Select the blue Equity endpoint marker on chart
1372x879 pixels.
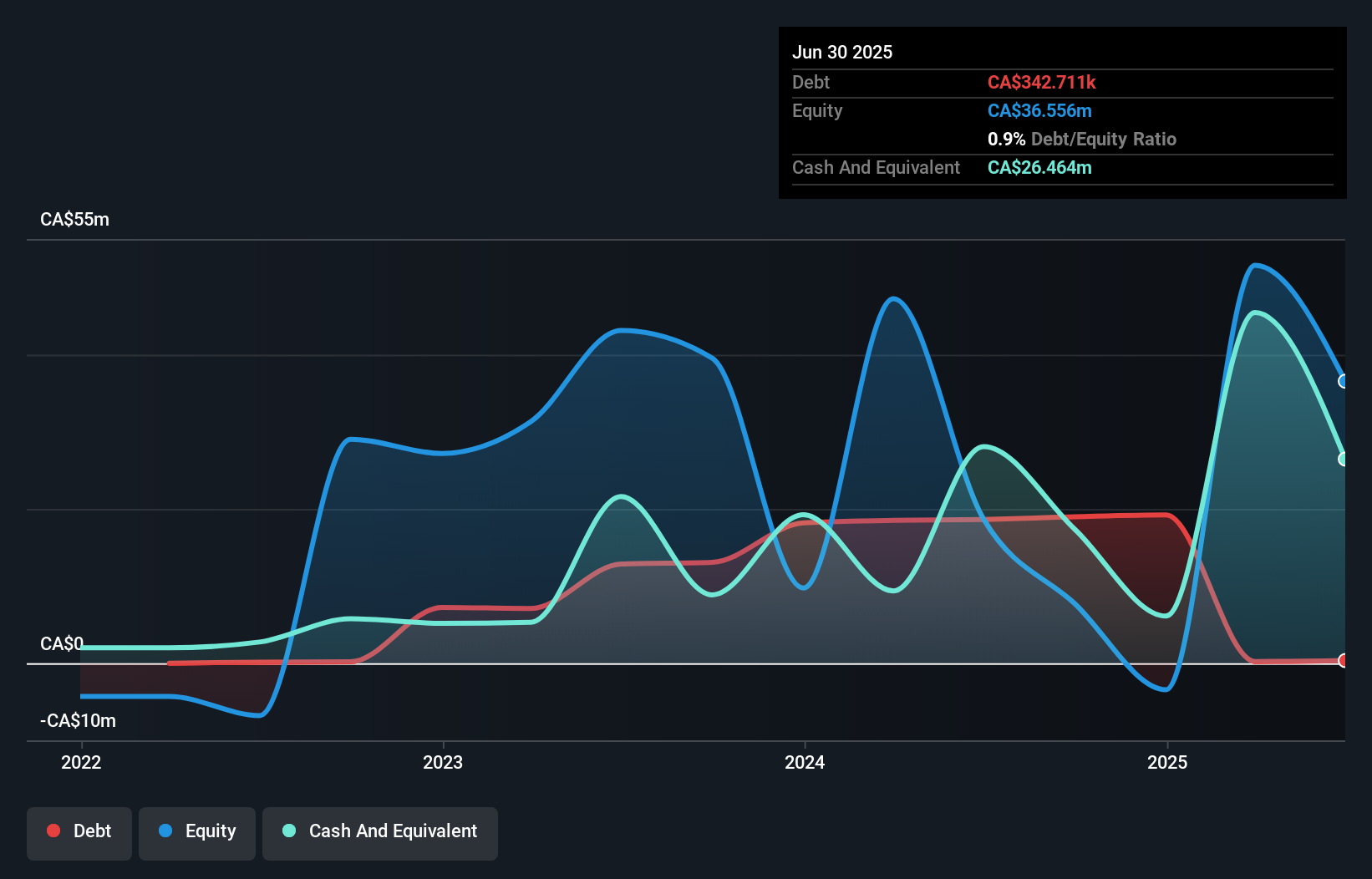(x=1344, y=381)
